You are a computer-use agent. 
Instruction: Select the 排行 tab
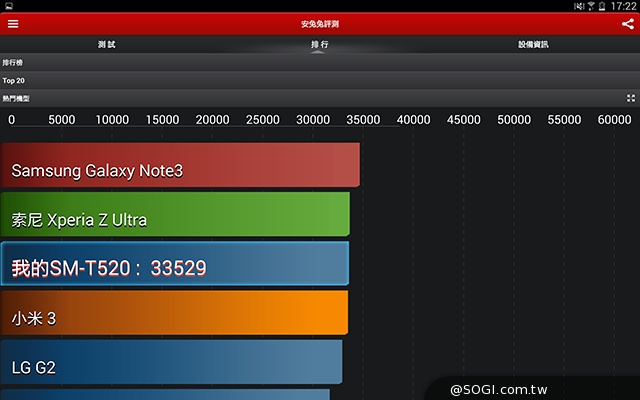(319, 44)
